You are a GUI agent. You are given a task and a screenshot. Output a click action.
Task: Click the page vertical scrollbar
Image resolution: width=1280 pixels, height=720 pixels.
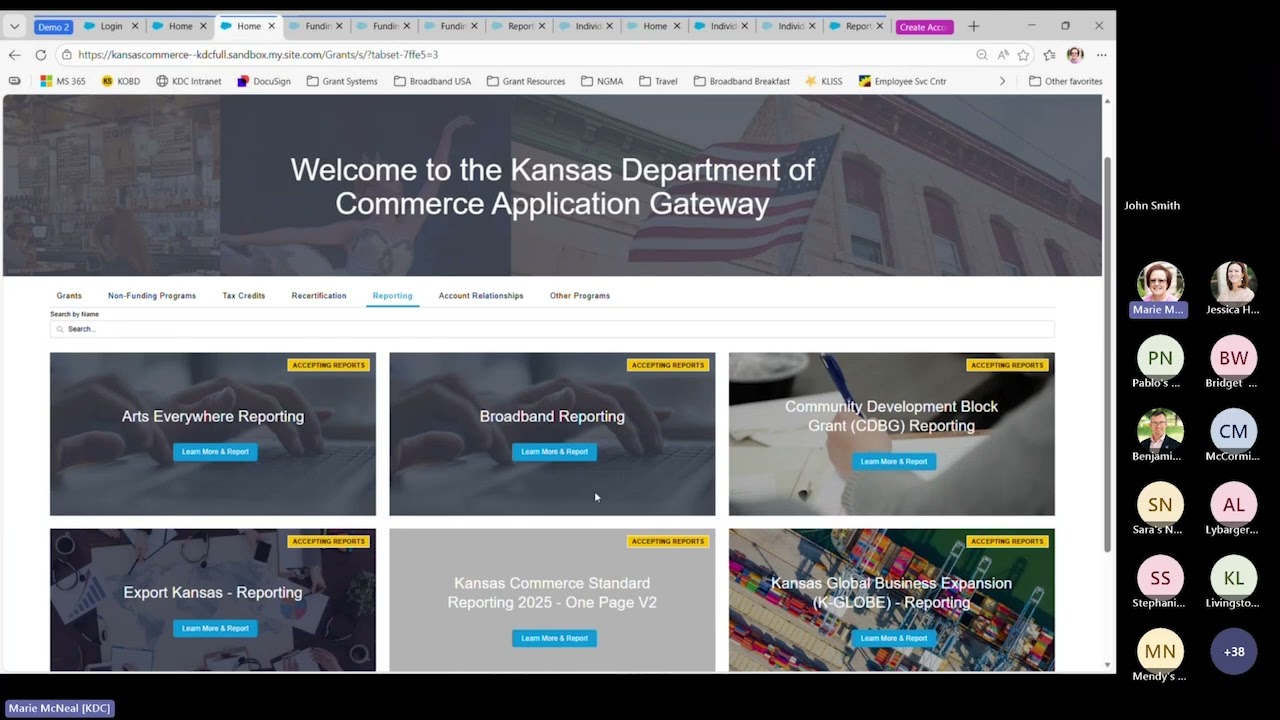tap(1107, 355)
